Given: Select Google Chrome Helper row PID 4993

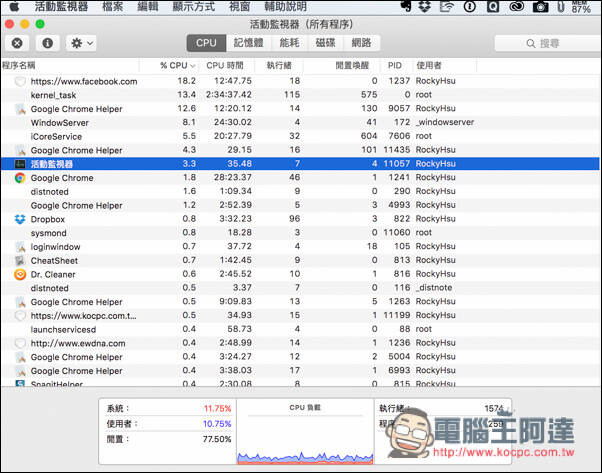Looking at the screenshot, I should pos(300,205).
